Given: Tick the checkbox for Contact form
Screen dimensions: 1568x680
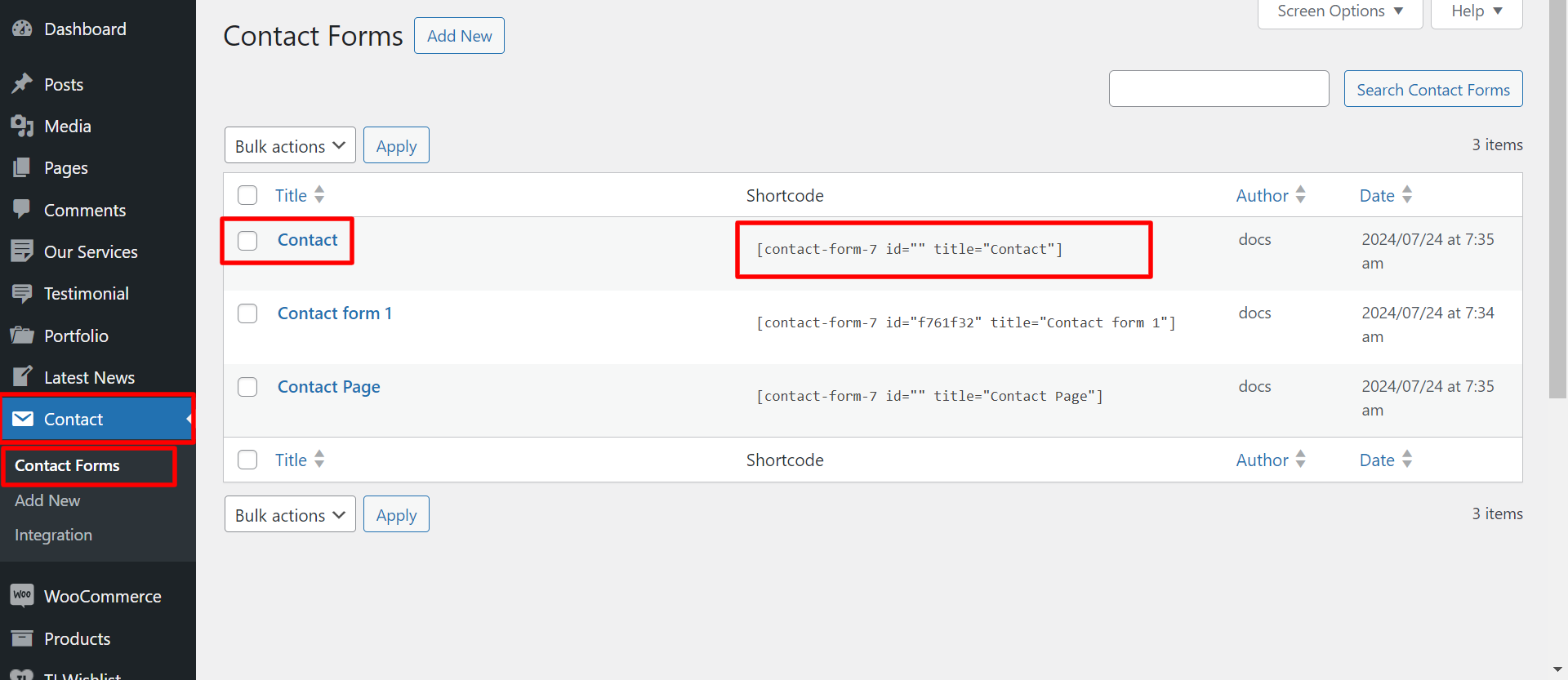Looking at the screenshot, I should pos(247,240).
